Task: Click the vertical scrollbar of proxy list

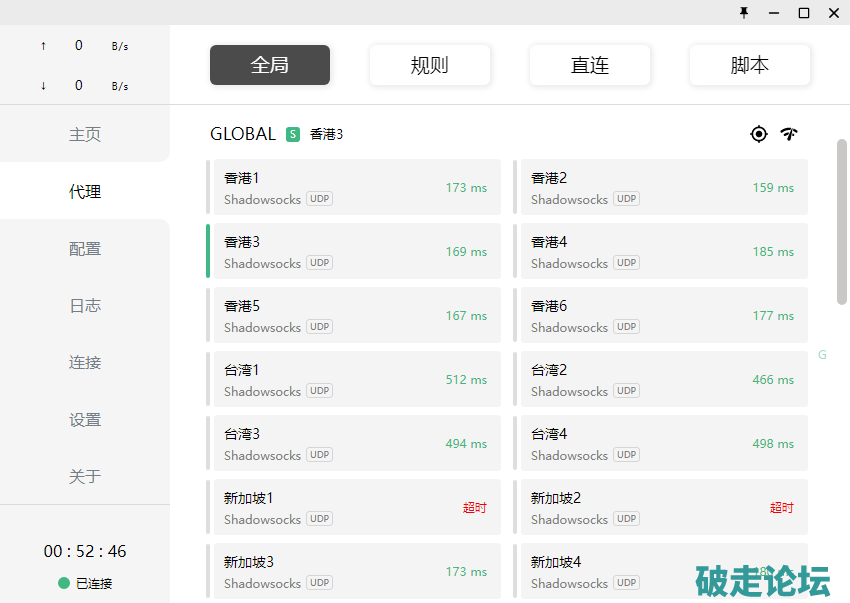Action: (842, 221)
